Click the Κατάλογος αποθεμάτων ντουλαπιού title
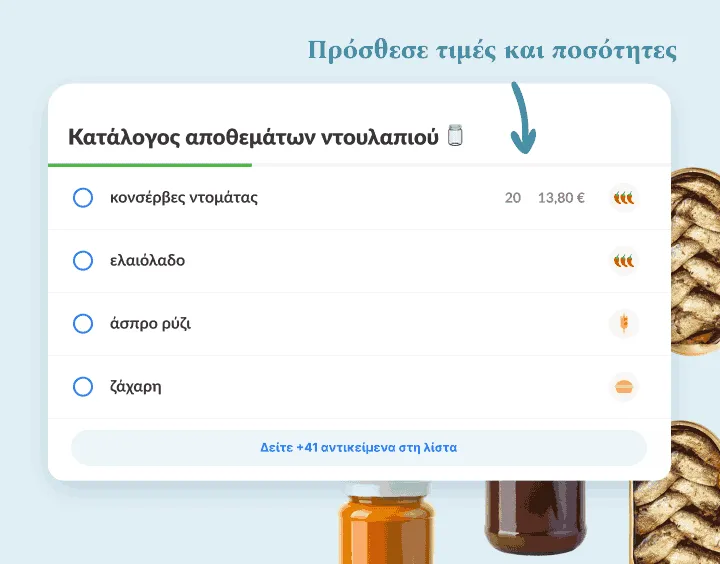The image size is (720, 564). tap(253, 137)
